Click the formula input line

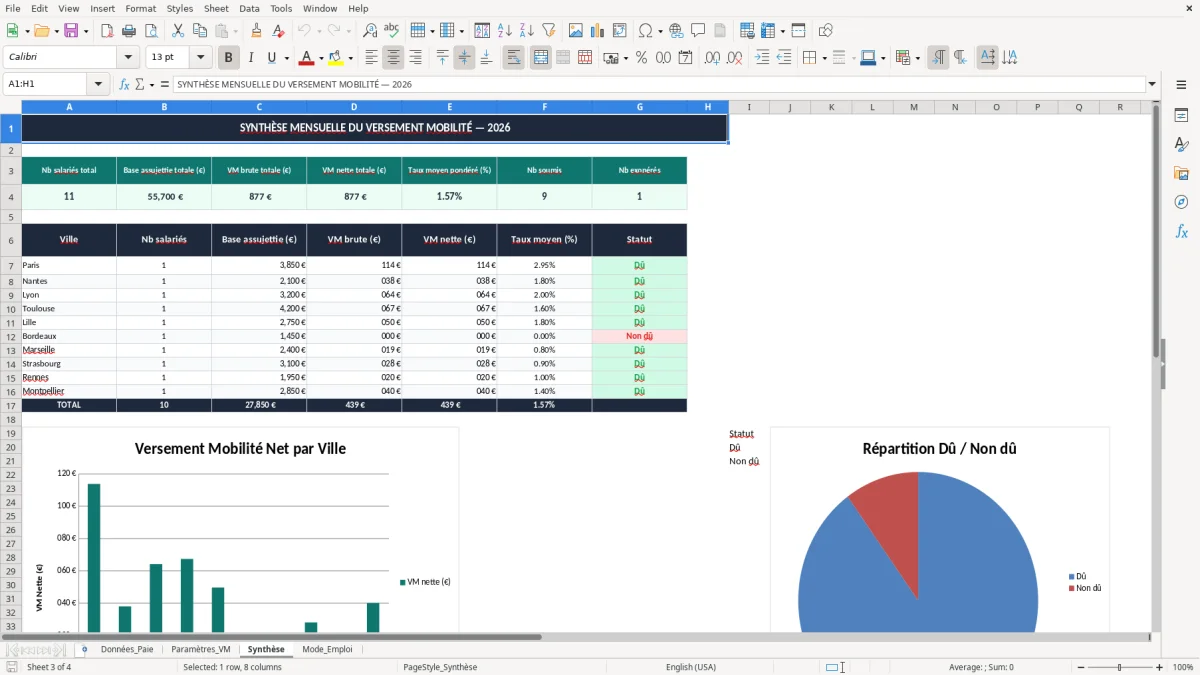[659, 85]
